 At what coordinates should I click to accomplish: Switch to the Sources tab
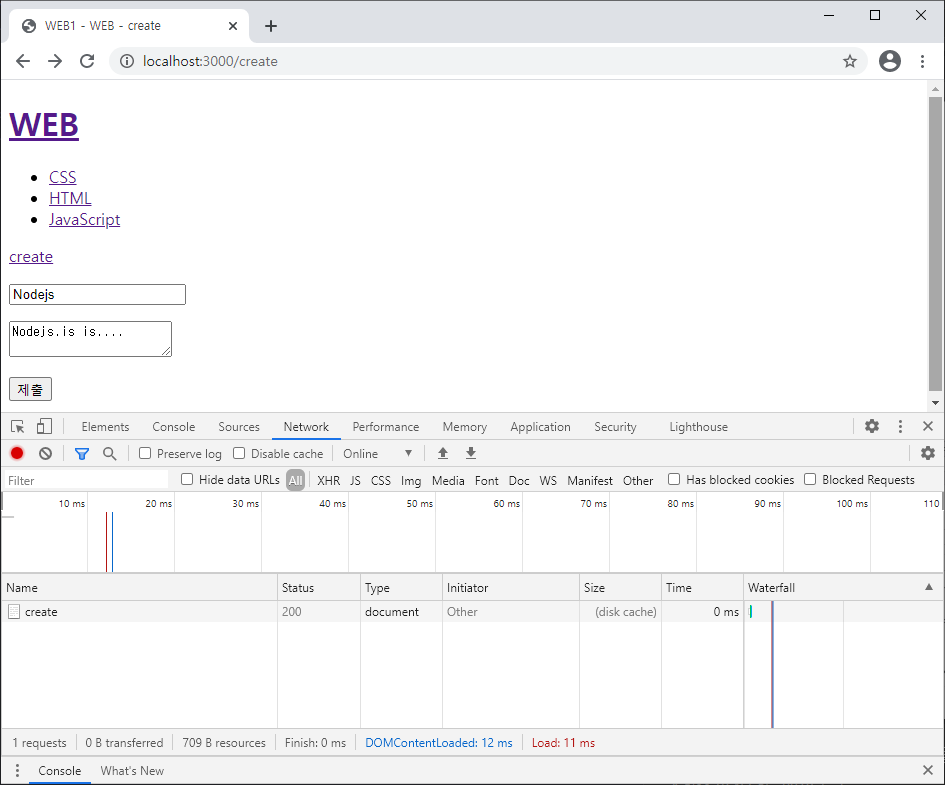(239, 427)
